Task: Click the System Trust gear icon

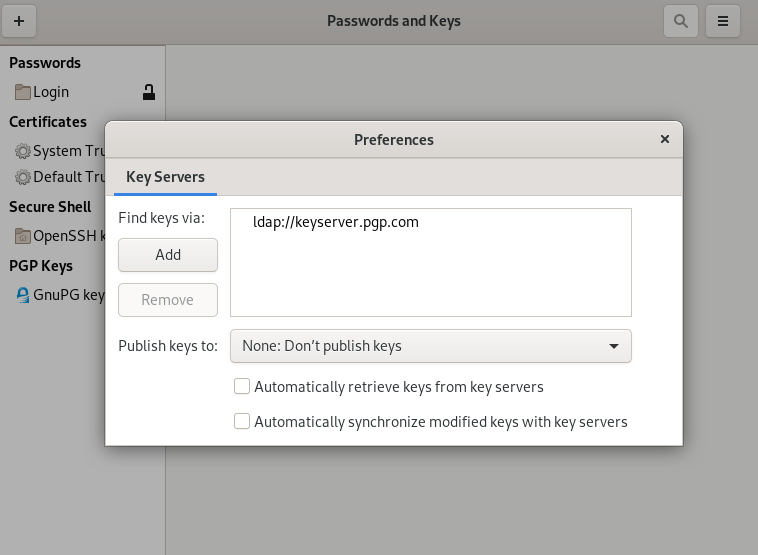Action: coord(23,151)
